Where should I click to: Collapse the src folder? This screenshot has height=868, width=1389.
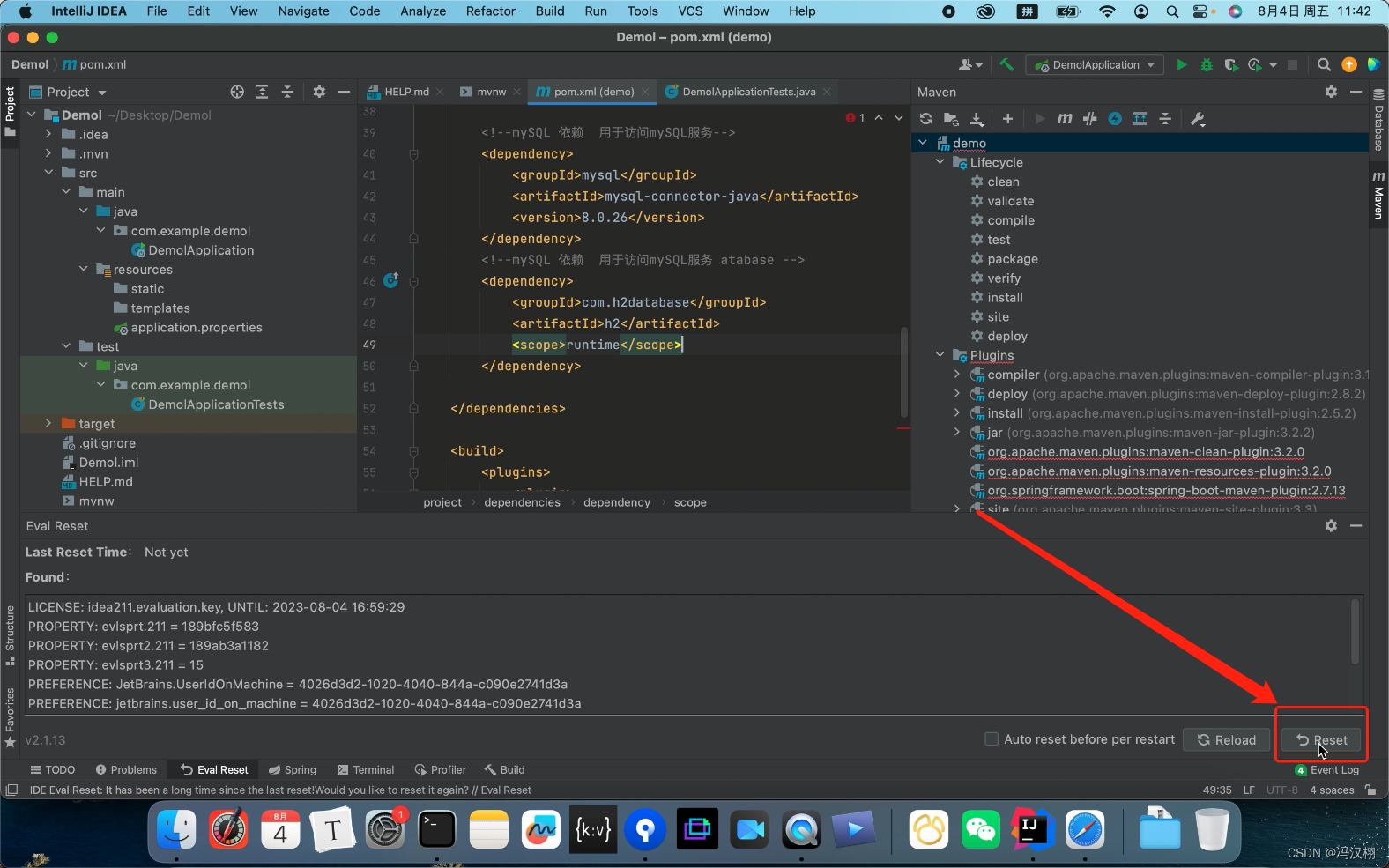tap(48, 173)
